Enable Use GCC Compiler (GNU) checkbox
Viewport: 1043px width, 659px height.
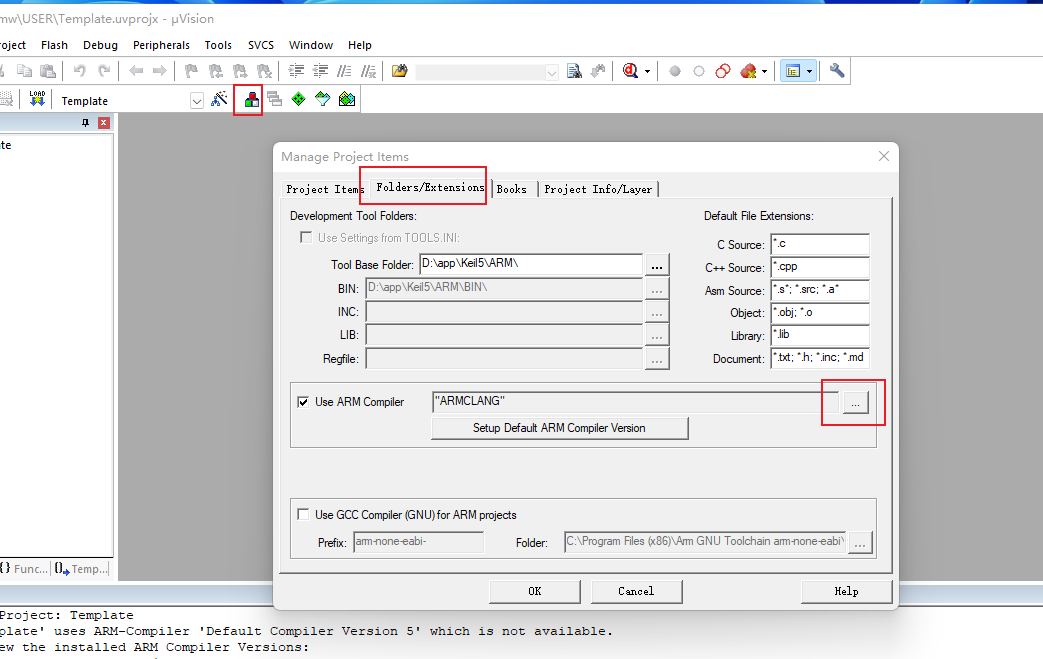pos(303,514)
